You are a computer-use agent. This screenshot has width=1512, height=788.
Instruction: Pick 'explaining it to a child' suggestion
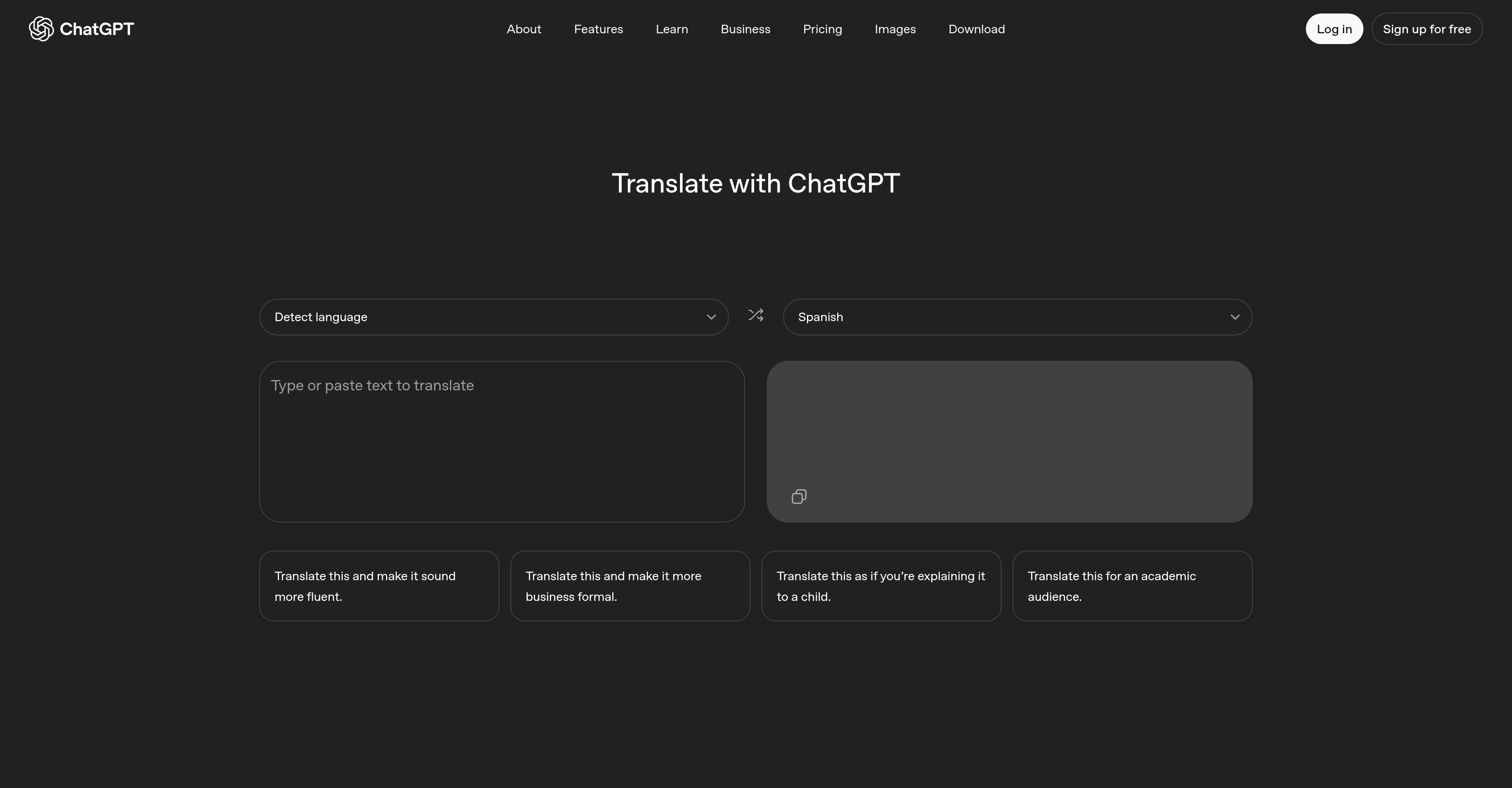[x=881, y=586]
